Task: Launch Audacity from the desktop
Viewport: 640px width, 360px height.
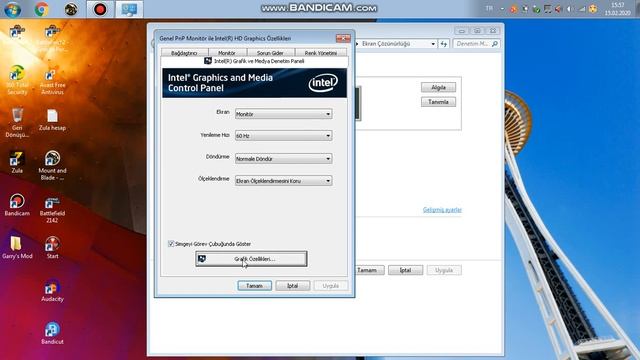Action: [x=52, y=291]
